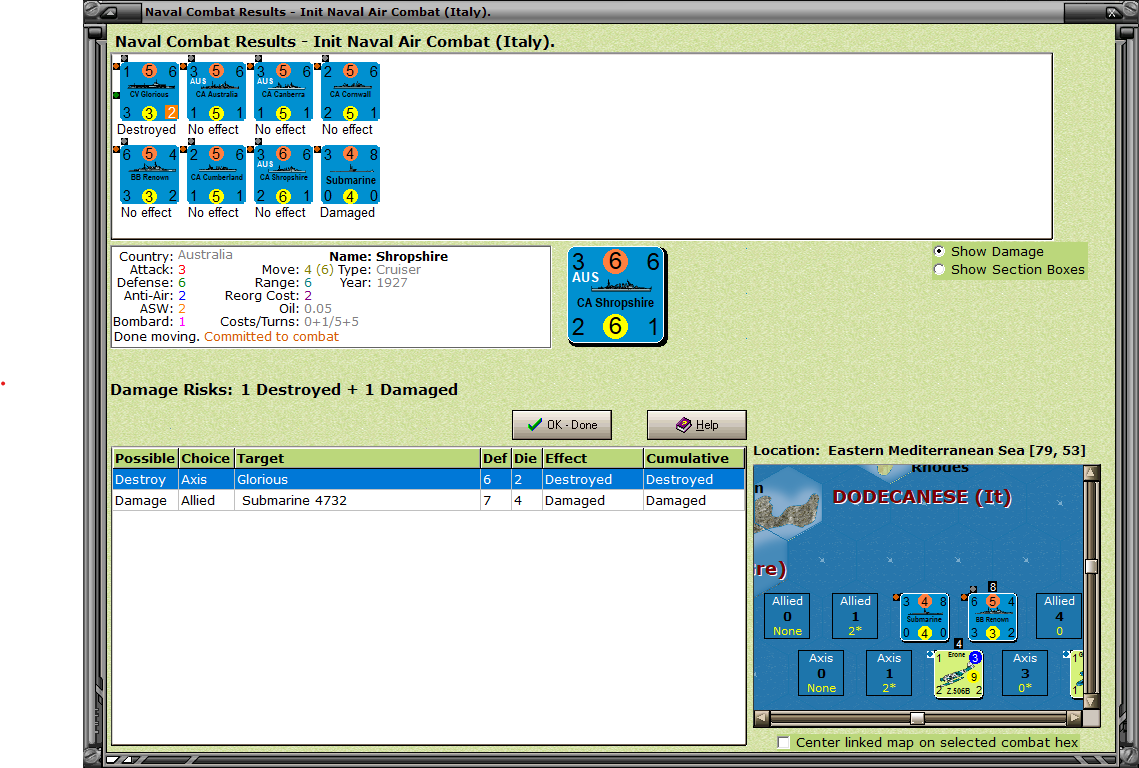
Task: Click the Z.506B aircraft counter on map
Action: (x=958, y=674)
